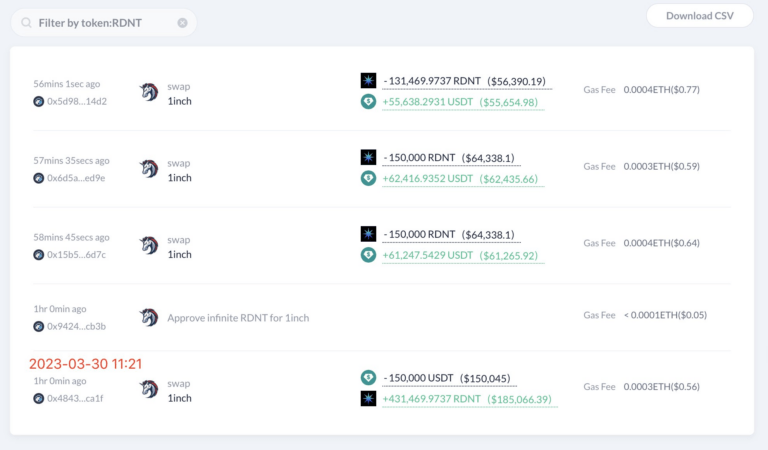Click USDT icon next to -150,000 USDT

[x=368, y=378]
